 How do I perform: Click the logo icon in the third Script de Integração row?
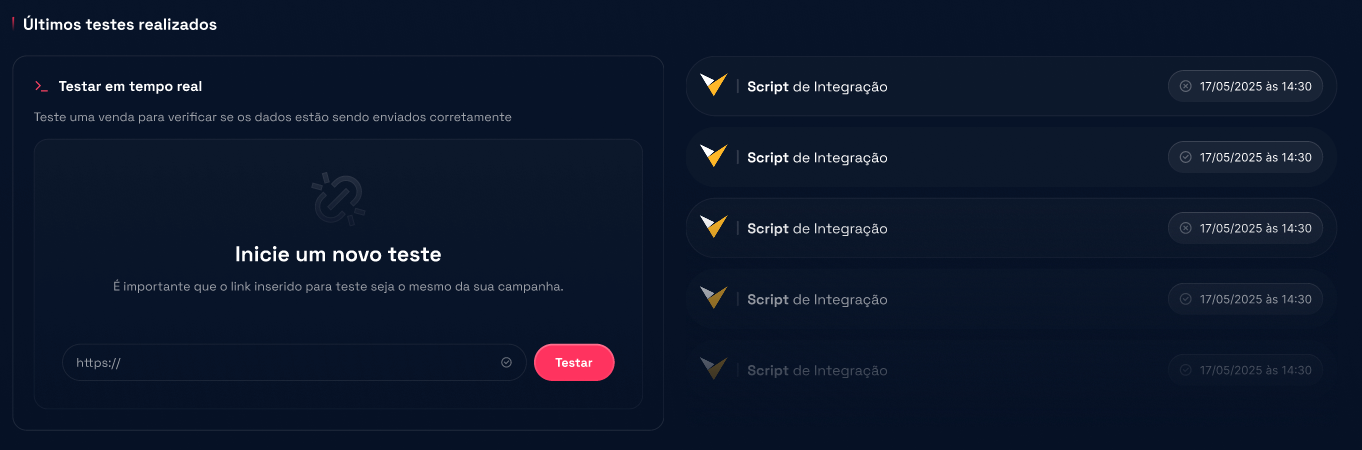click(713, 227)
